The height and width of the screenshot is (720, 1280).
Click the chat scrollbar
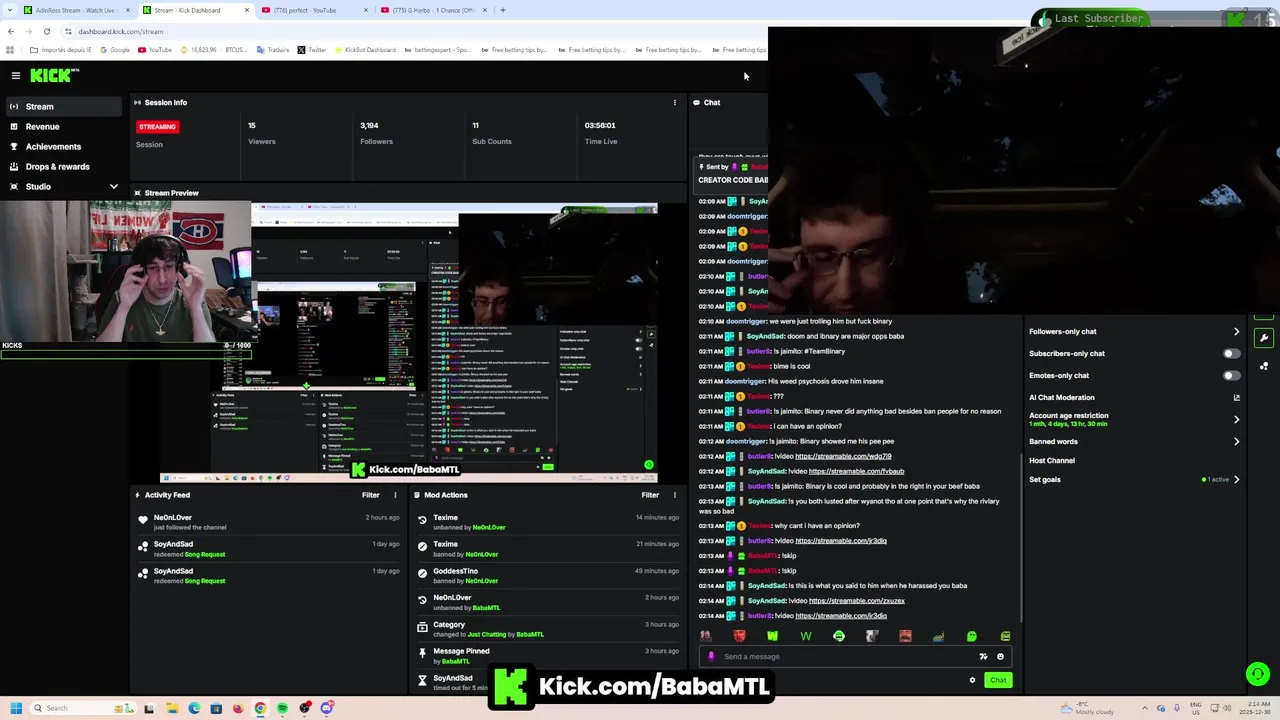click(1020, 537)
